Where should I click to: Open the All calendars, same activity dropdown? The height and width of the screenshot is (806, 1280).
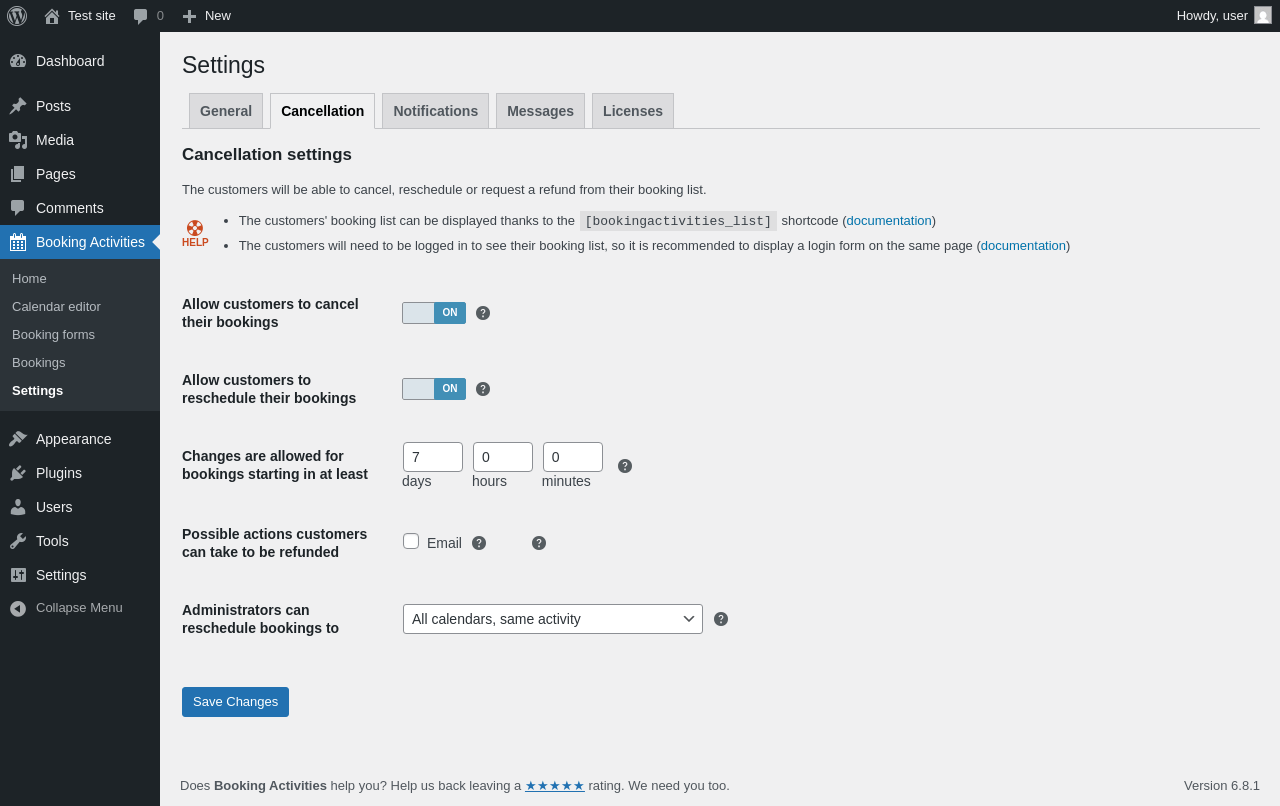(553, 619)
